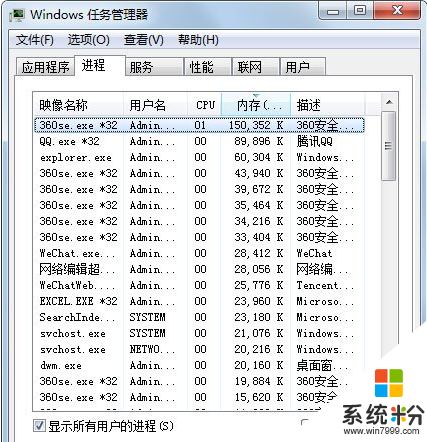The width and height of the screenshot is (427, 442).
Task: Sort by 内存 column header
Action: click(x=256, y=105)
